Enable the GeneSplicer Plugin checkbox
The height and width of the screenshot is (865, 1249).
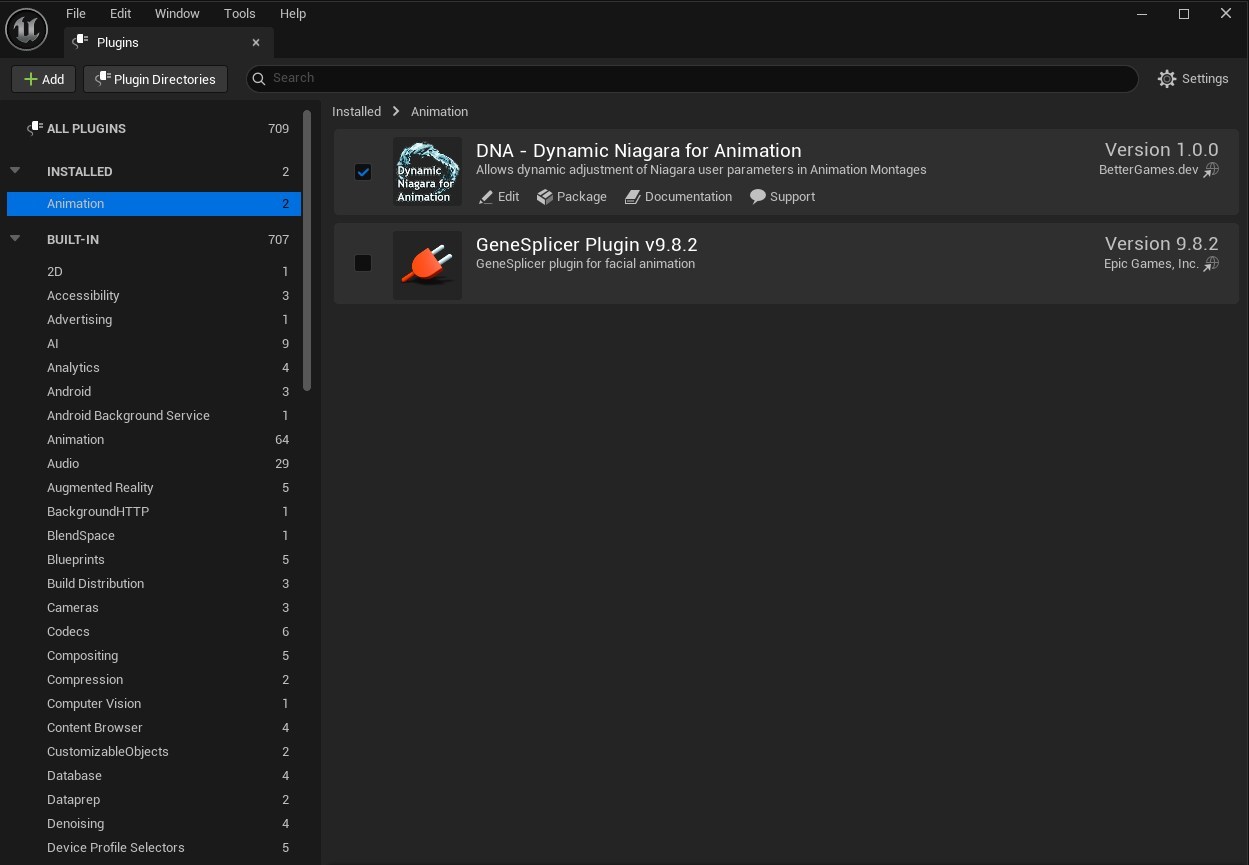click(x=363, y=263)
